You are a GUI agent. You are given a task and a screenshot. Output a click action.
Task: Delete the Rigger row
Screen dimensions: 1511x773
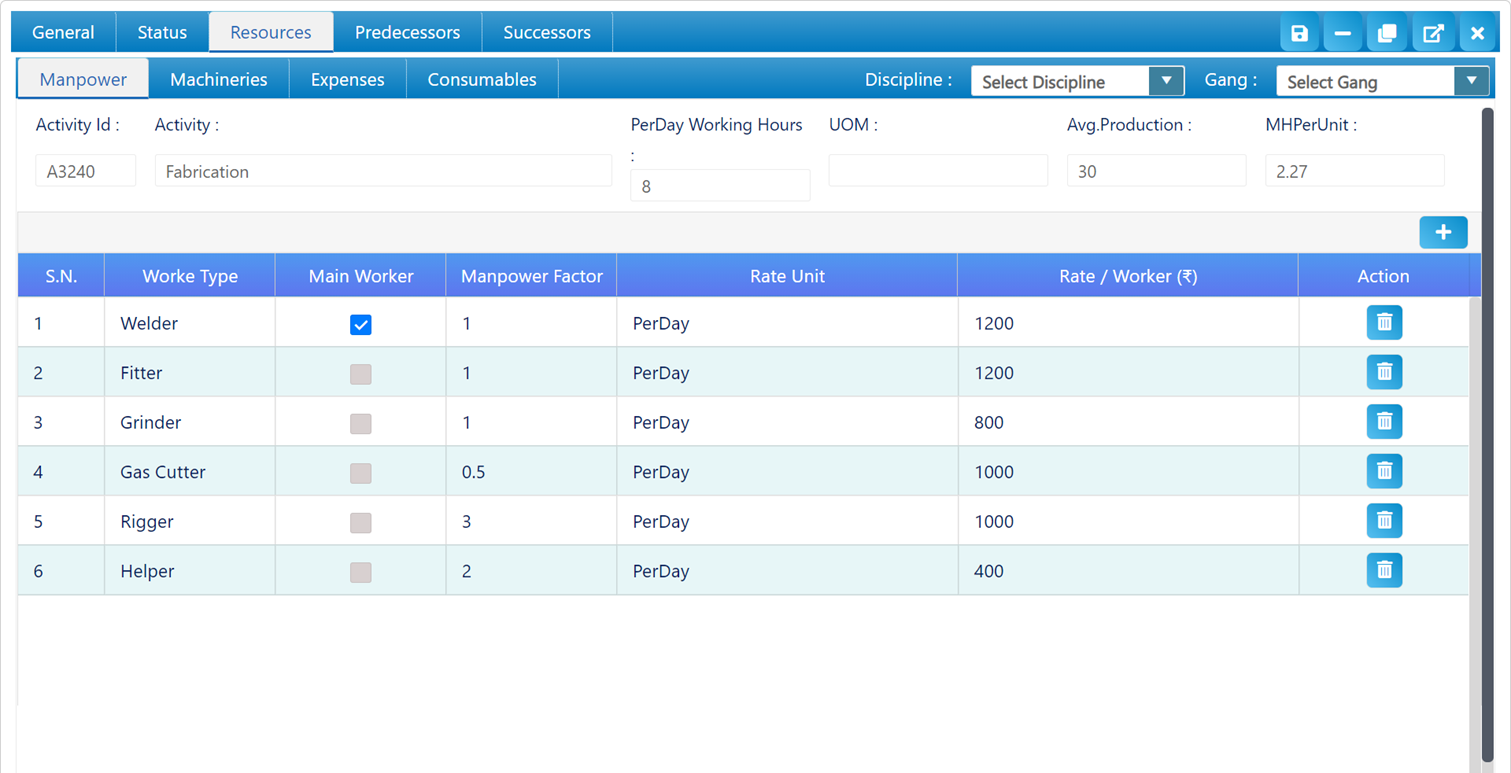coord(1384,520)
